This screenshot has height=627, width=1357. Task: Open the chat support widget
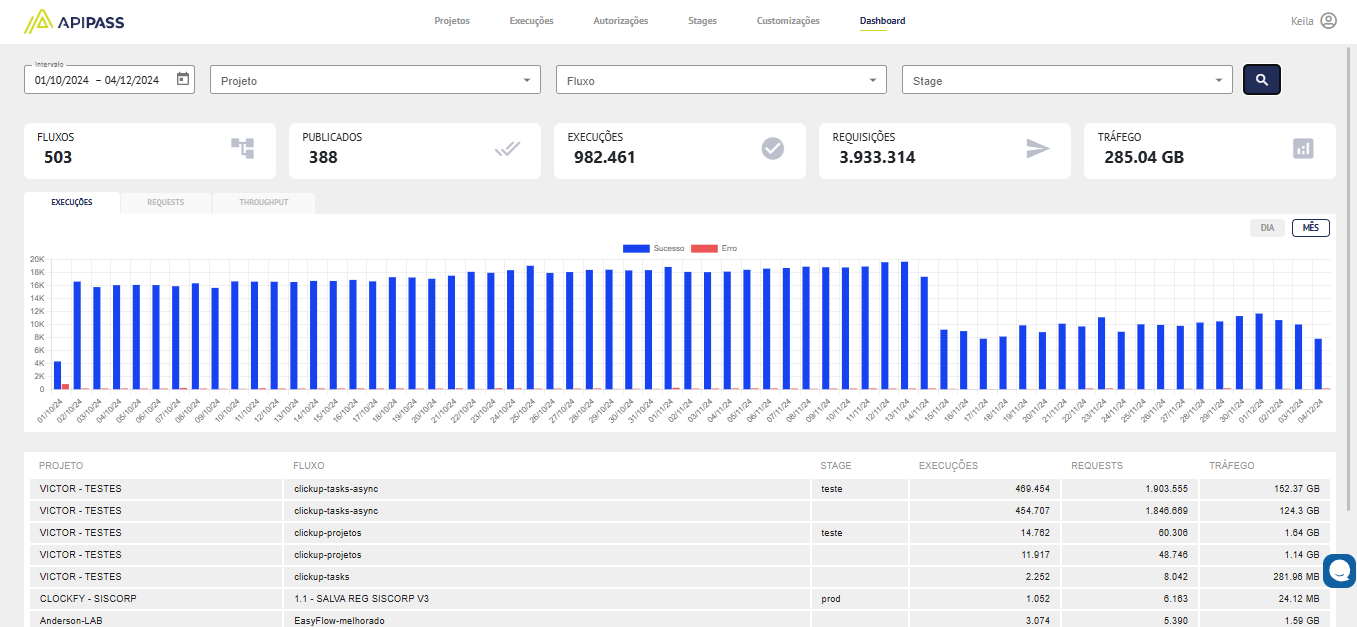1339,570
